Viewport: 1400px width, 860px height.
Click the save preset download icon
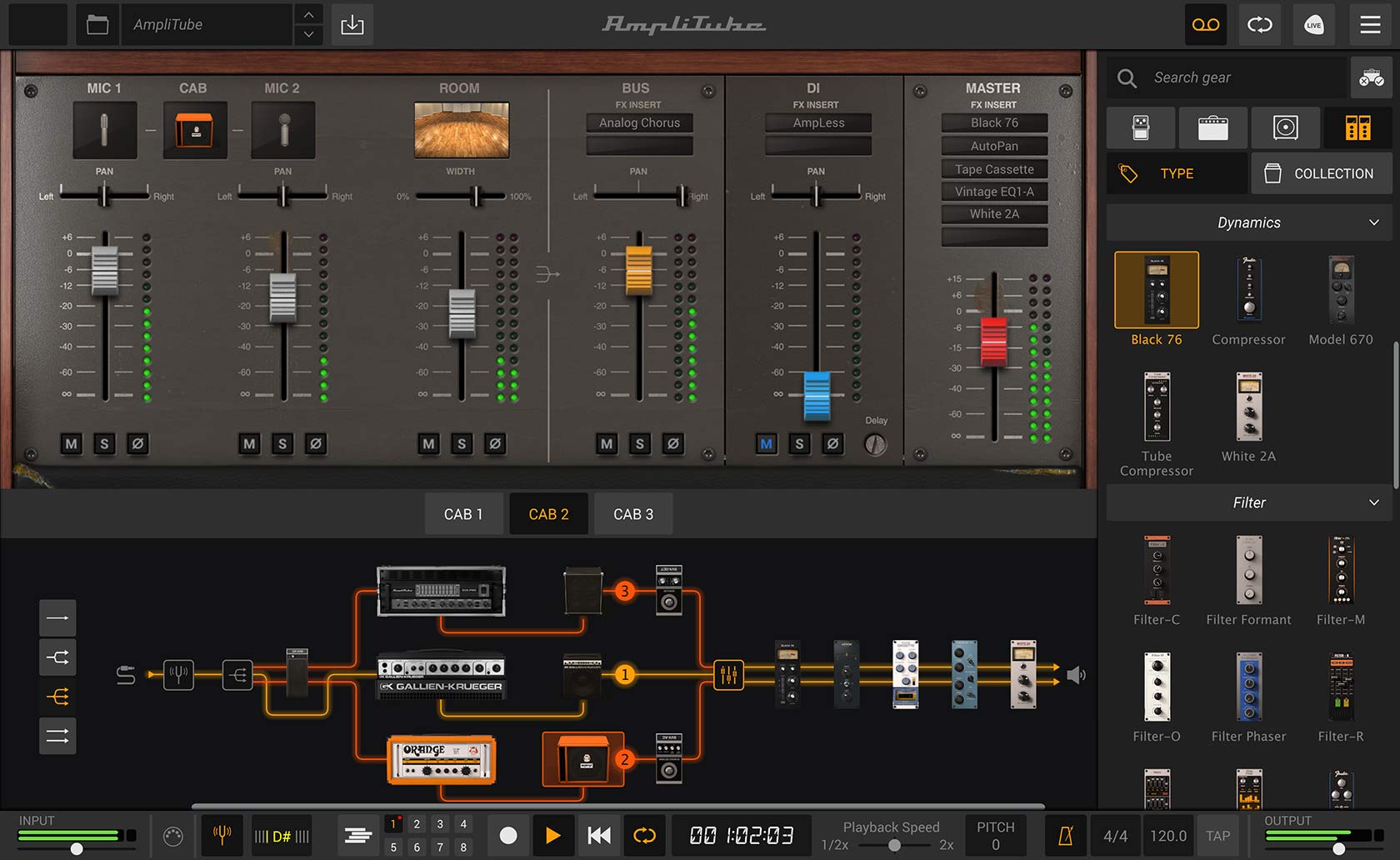tap(352, 25)
